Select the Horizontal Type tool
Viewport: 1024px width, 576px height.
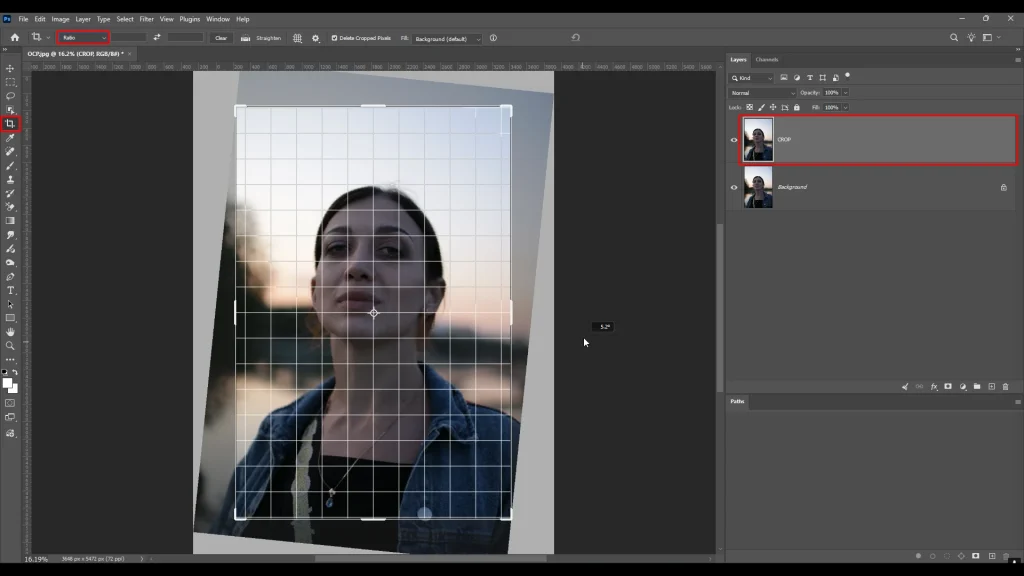coord(10,291)
